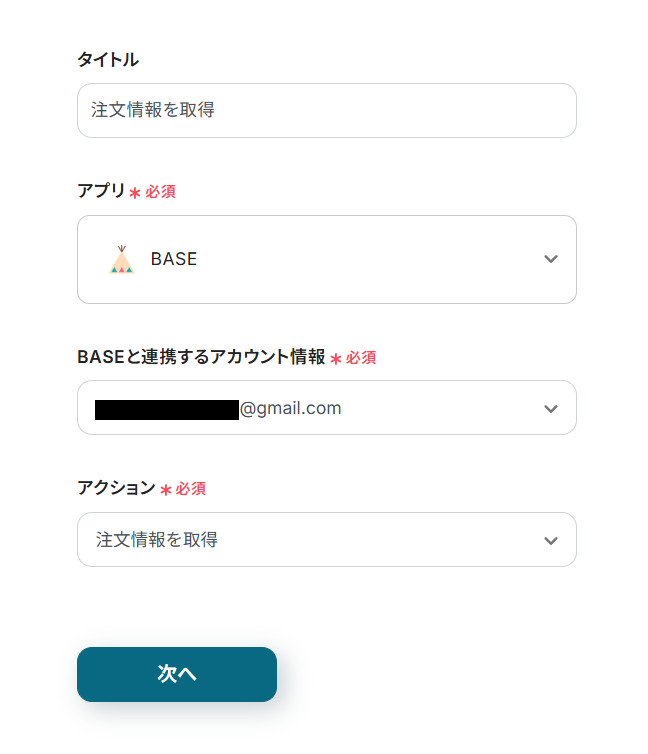Click the 必須 tag next to アプリ
This screenshot has width=648, height=754.
coord(161,191)
